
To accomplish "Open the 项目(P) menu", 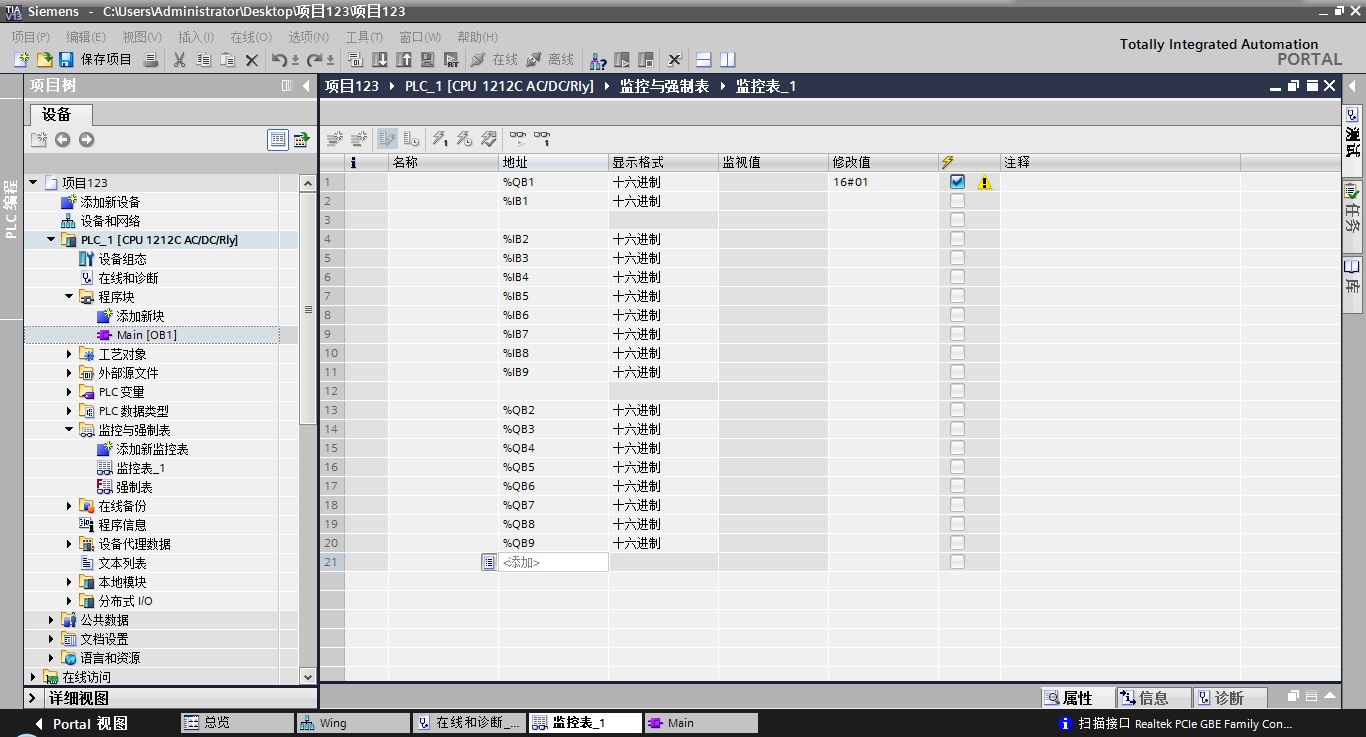I will (x=30, y=37).
